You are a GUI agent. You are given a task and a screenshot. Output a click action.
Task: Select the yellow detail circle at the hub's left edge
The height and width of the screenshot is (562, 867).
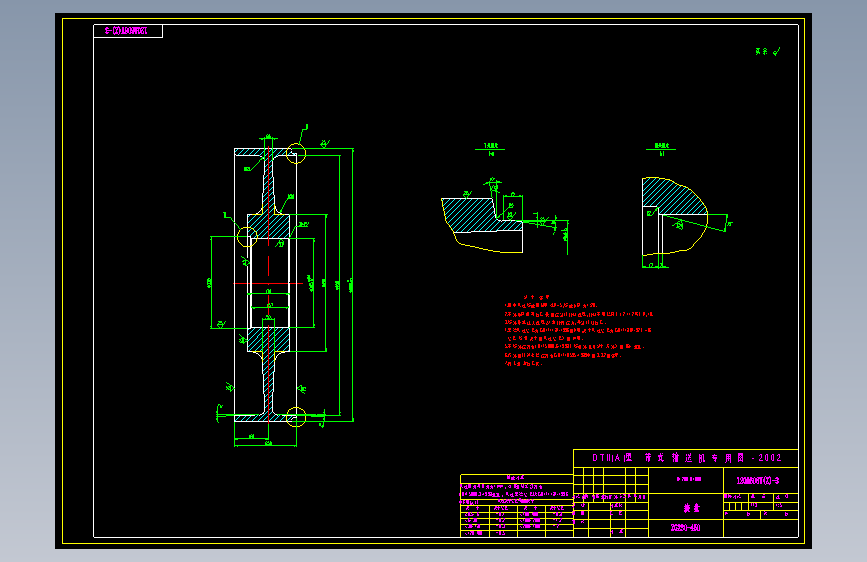[x=247, y=237]
